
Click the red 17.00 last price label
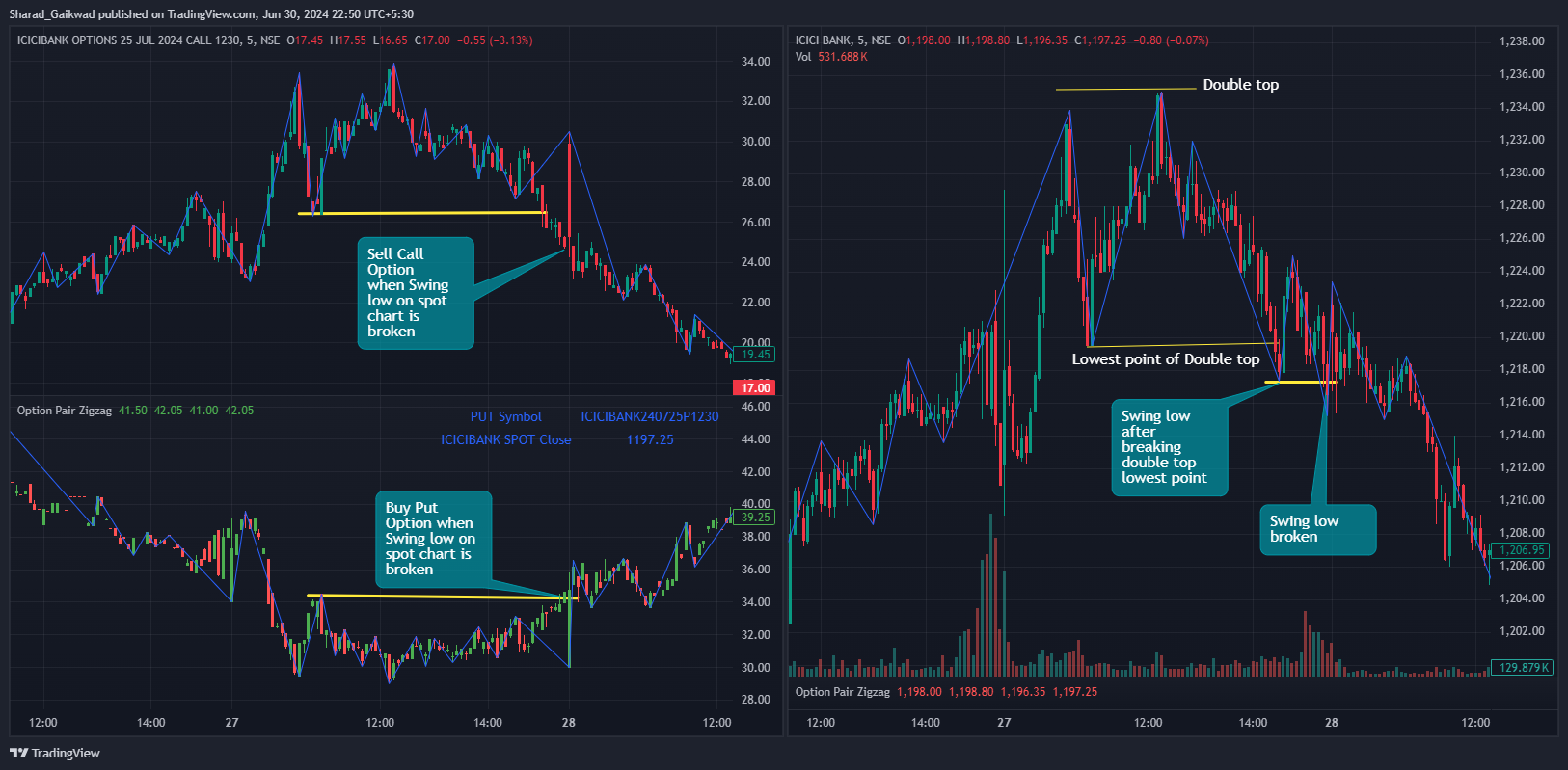[x=755, y=387]
